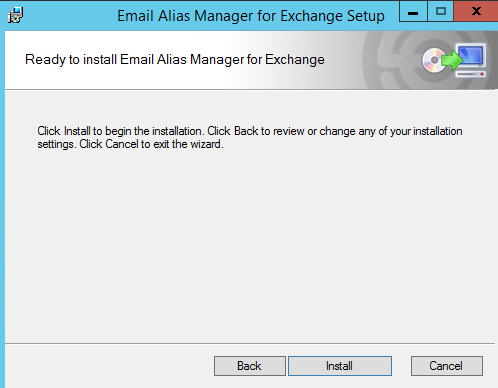Minimize the Setup window

pyautogui.click(x=413, y=12)
